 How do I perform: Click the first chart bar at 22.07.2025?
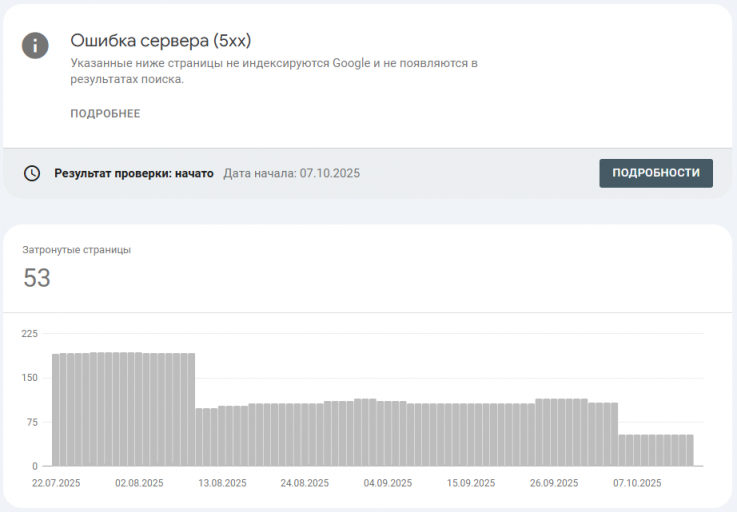55,410
